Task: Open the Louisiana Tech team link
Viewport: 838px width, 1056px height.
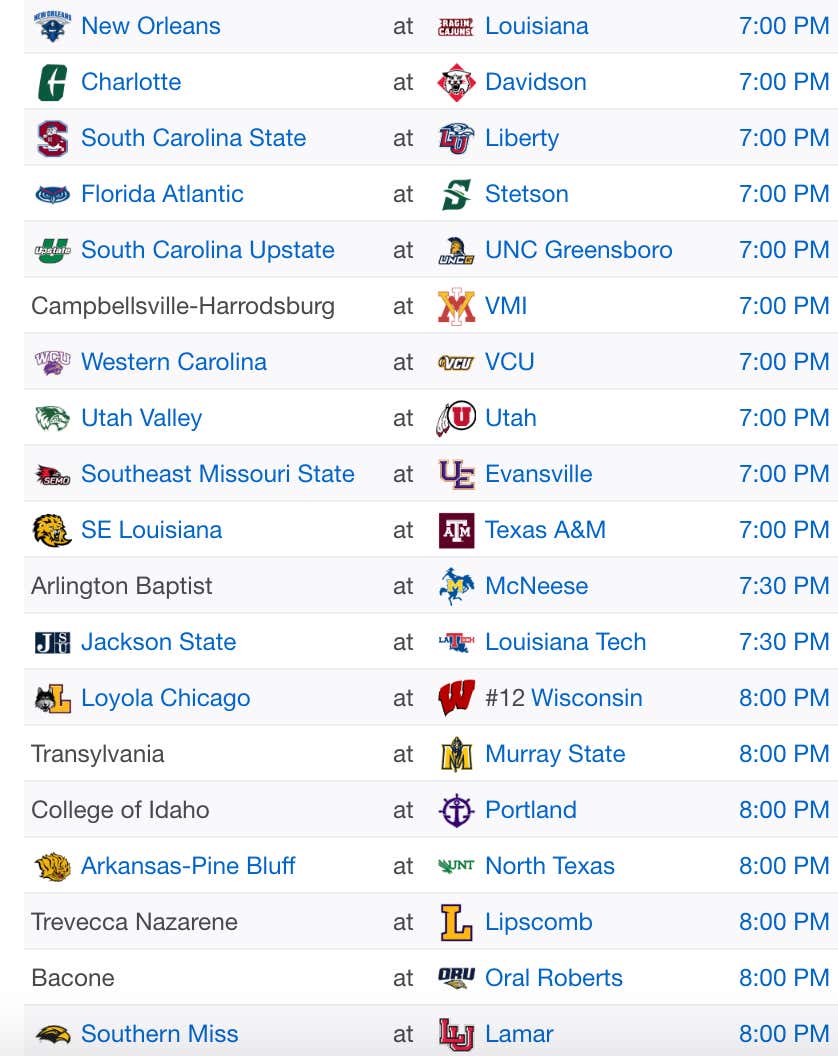Action: coord(566,642)
